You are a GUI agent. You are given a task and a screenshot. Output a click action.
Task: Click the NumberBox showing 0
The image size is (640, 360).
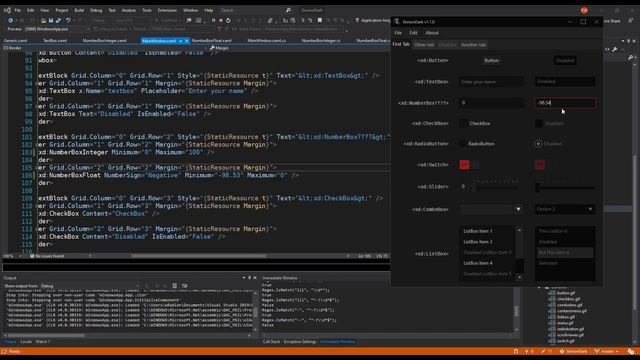[491, 103]
